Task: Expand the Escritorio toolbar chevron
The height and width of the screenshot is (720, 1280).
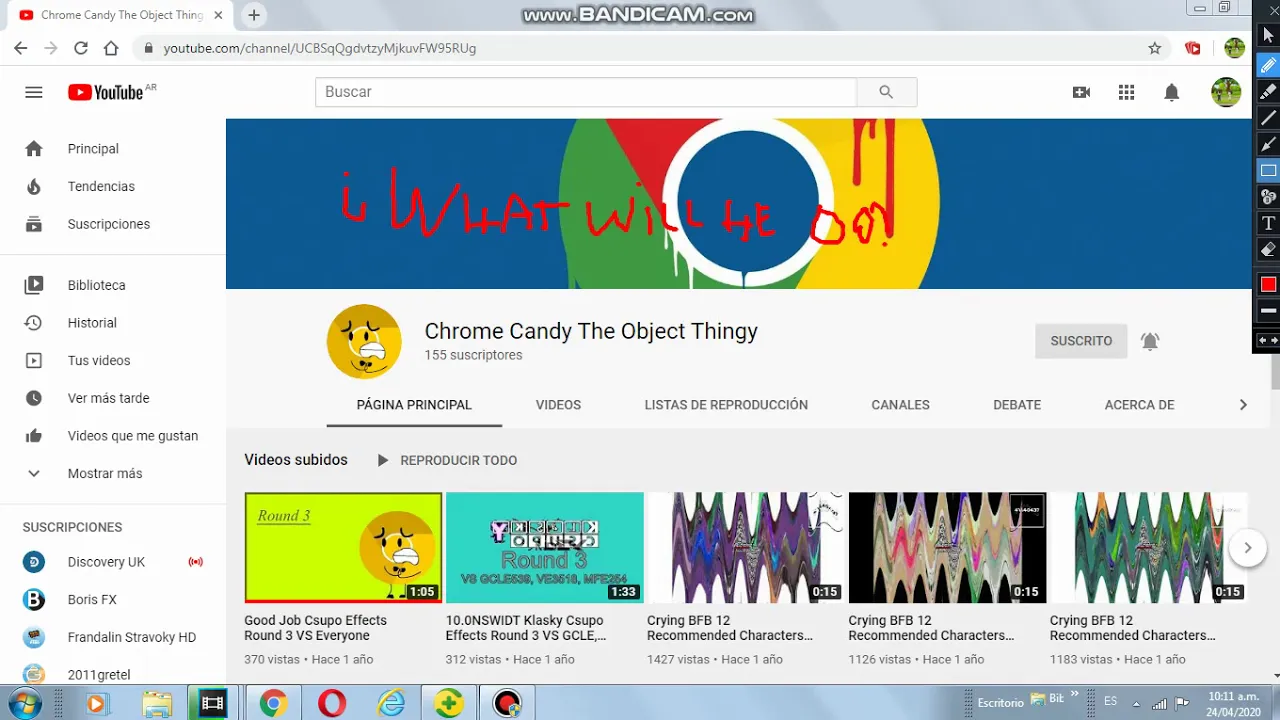Action: click(x=1076, y=692)
